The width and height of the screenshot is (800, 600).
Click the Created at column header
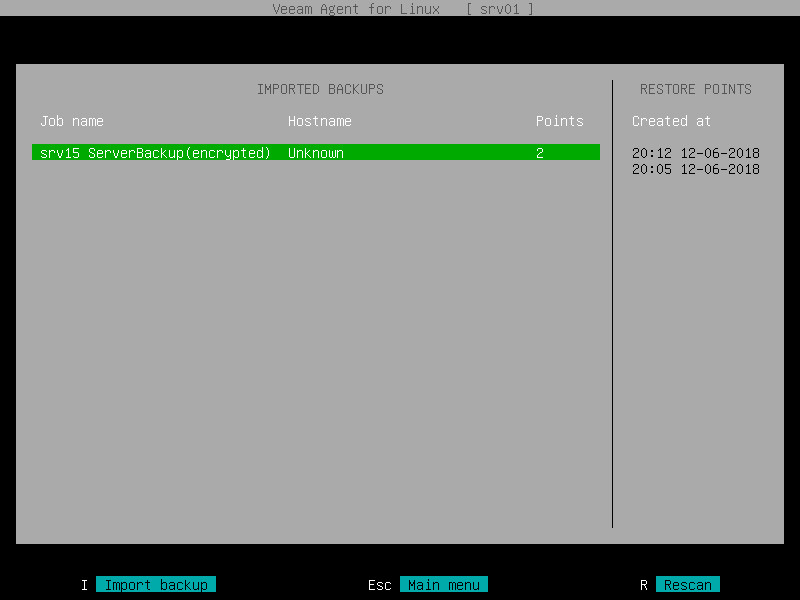(x=670, y=121)
